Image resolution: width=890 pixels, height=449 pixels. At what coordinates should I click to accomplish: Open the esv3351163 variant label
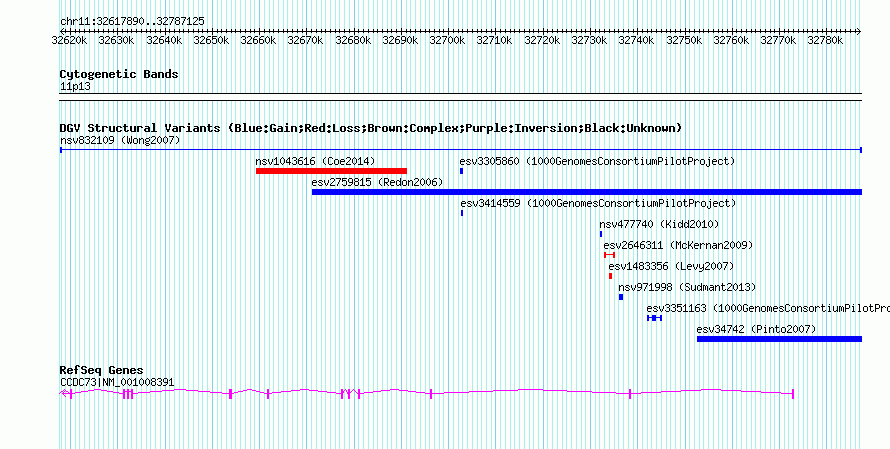coord(768,308)
